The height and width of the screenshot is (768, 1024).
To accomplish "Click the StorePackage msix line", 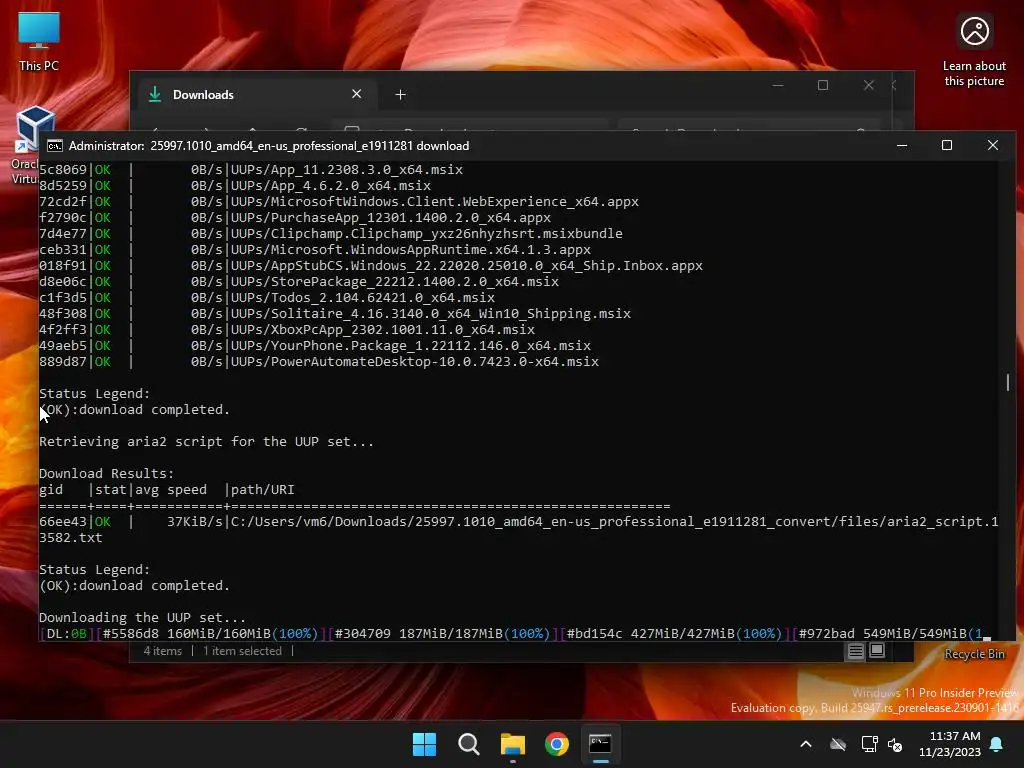I will point(299,282).
